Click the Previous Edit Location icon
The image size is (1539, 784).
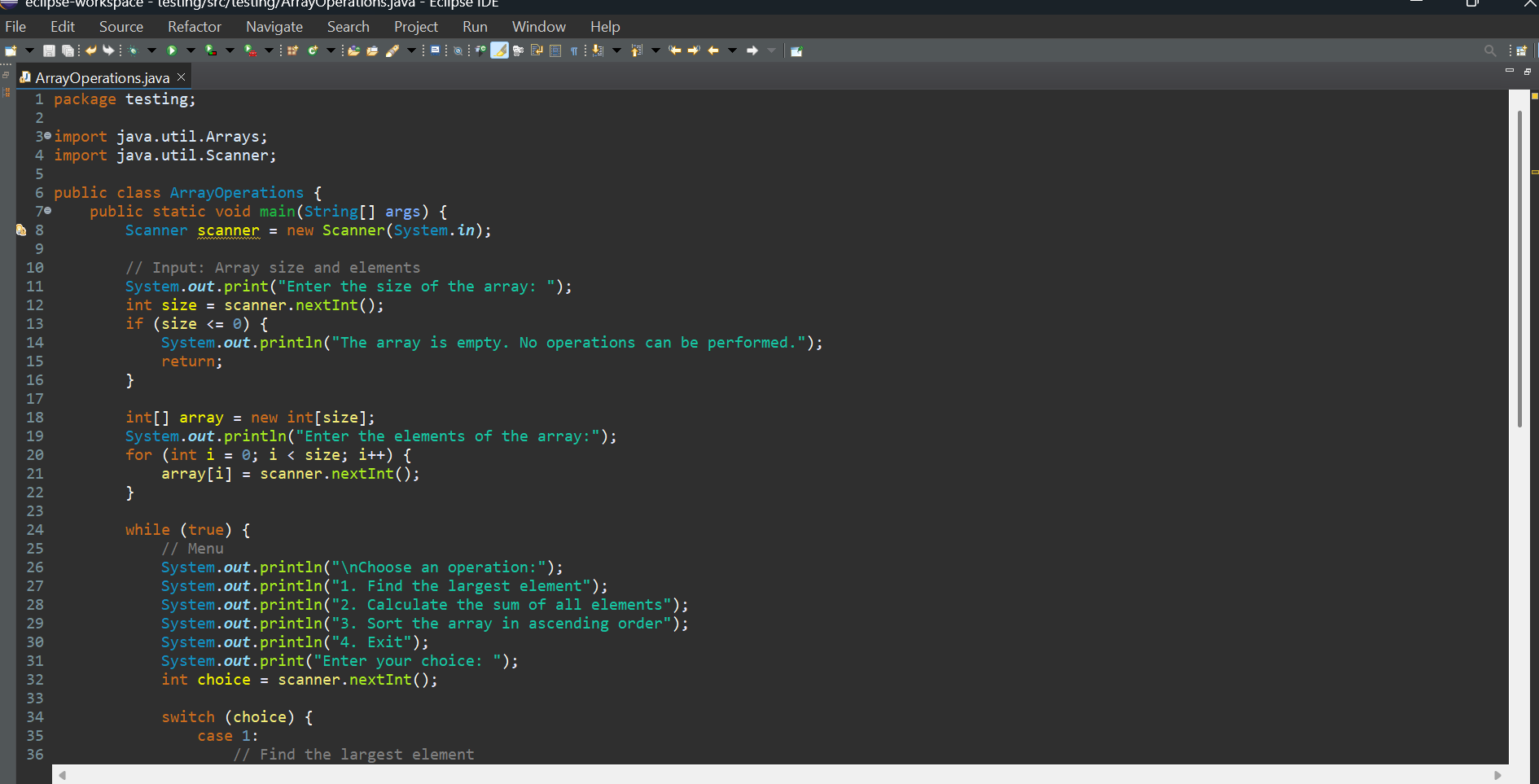[675, 50]
